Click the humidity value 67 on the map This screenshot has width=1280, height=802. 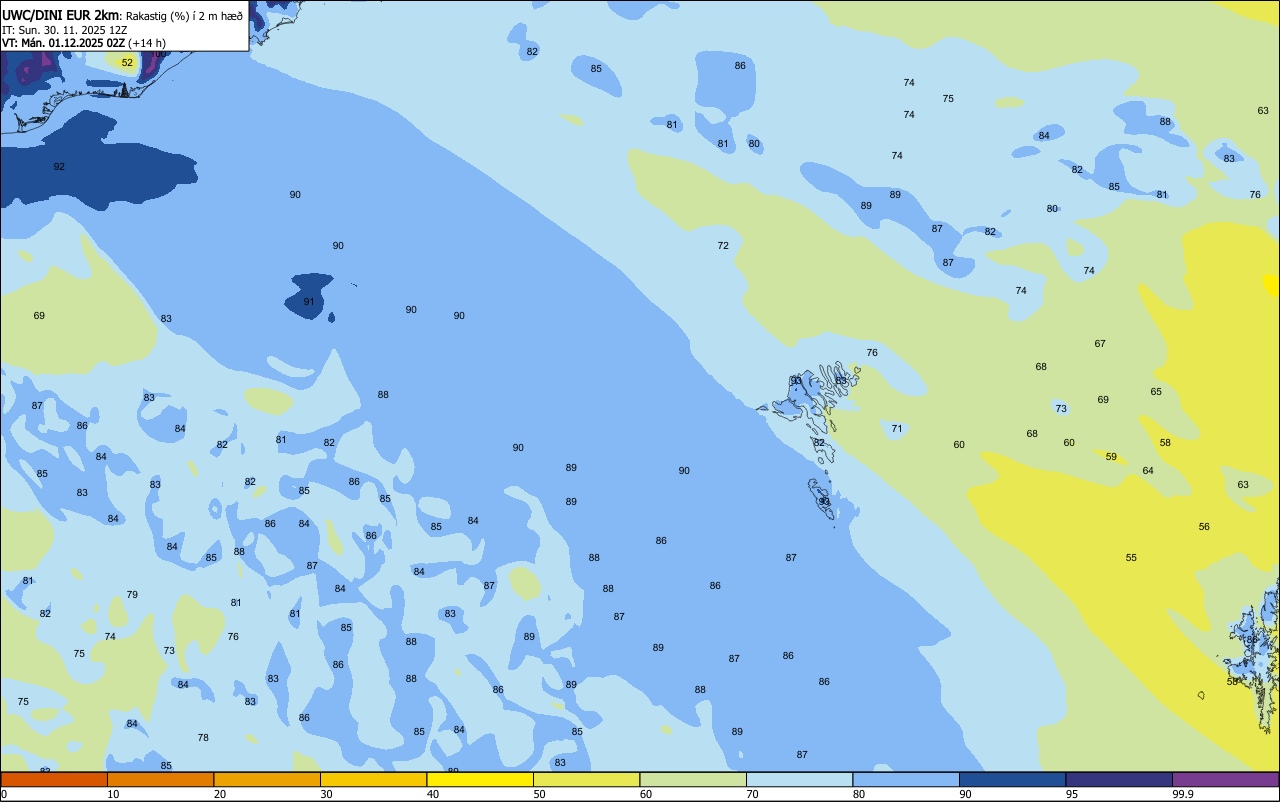[x=1100, y=343]
